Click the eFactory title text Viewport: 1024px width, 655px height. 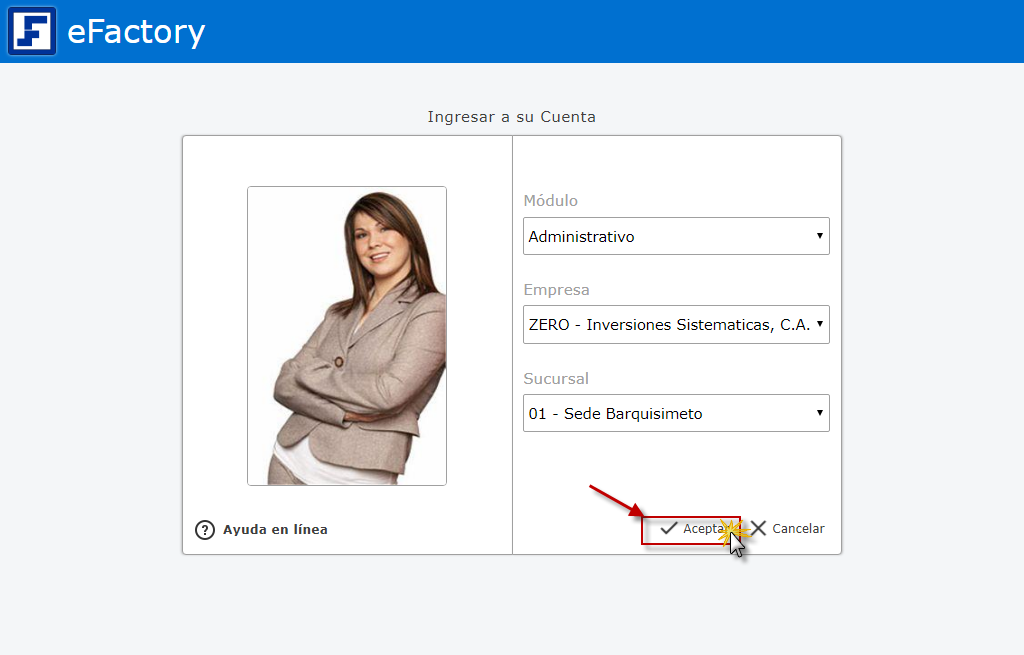(136, 31)
